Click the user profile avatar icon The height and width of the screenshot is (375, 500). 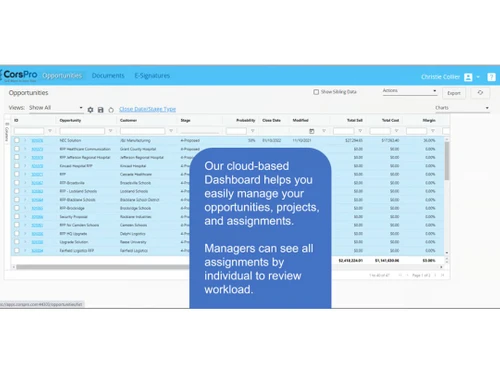468,77
